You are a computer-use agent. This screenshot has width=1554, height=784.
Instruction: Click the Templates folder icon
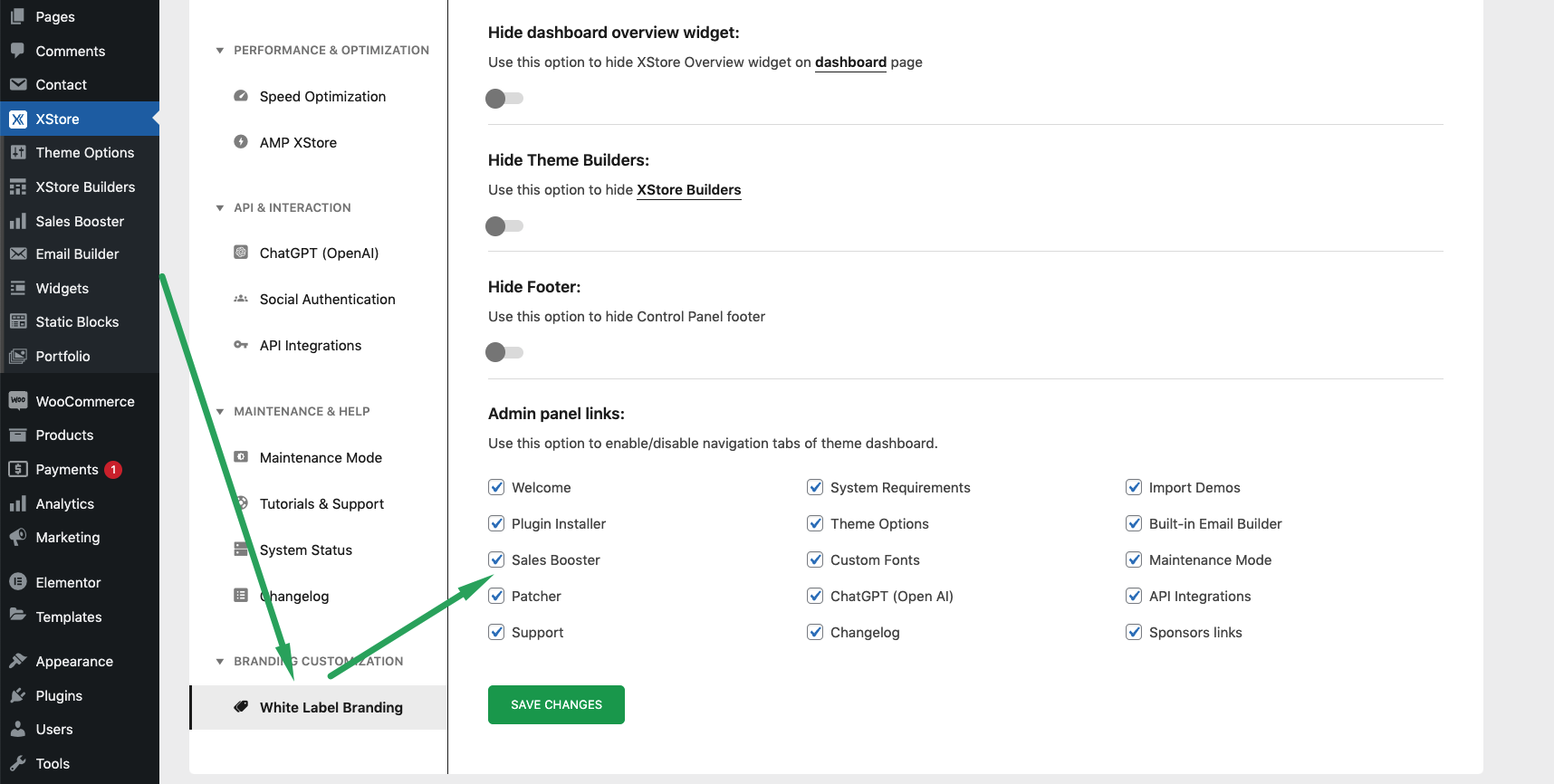tap(18, 616)
